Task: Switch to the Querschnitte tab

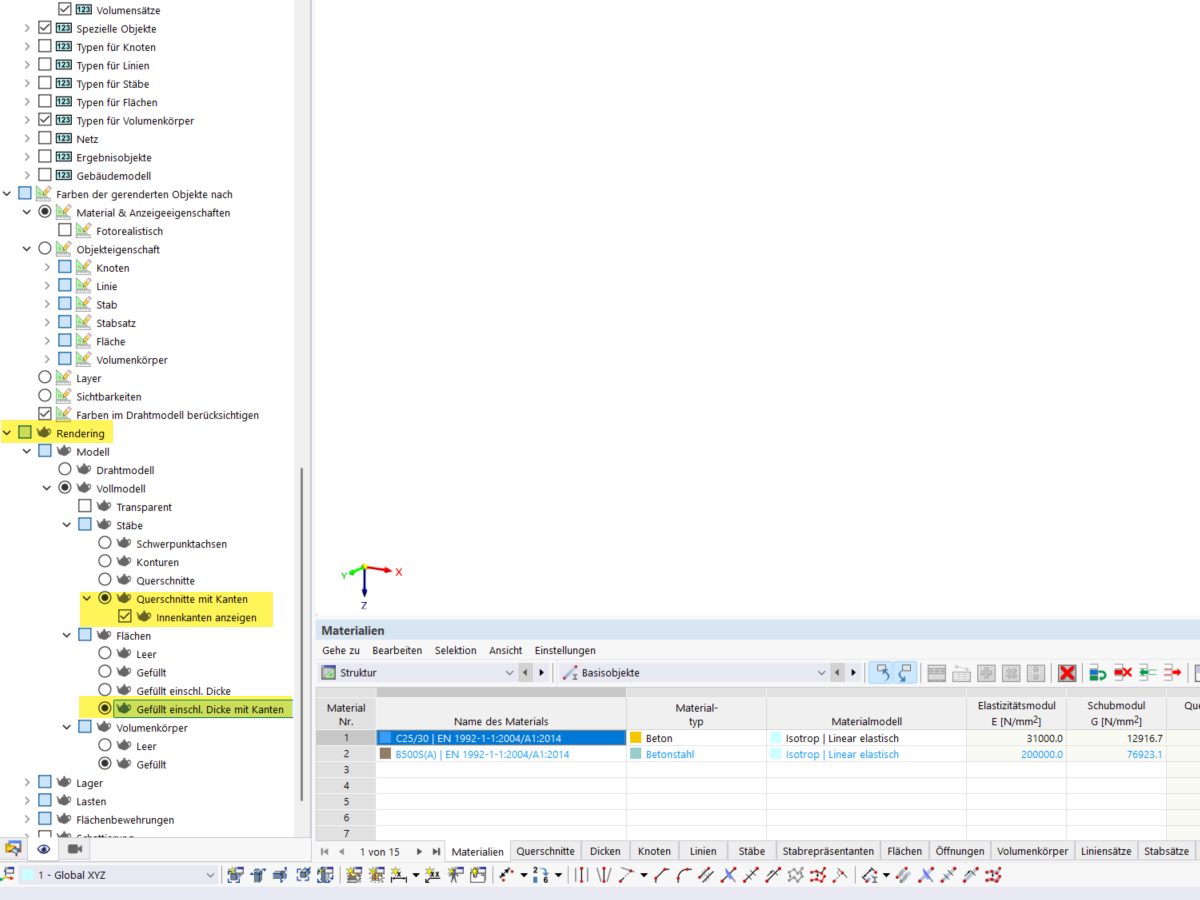Action: (x=545, y=851)
